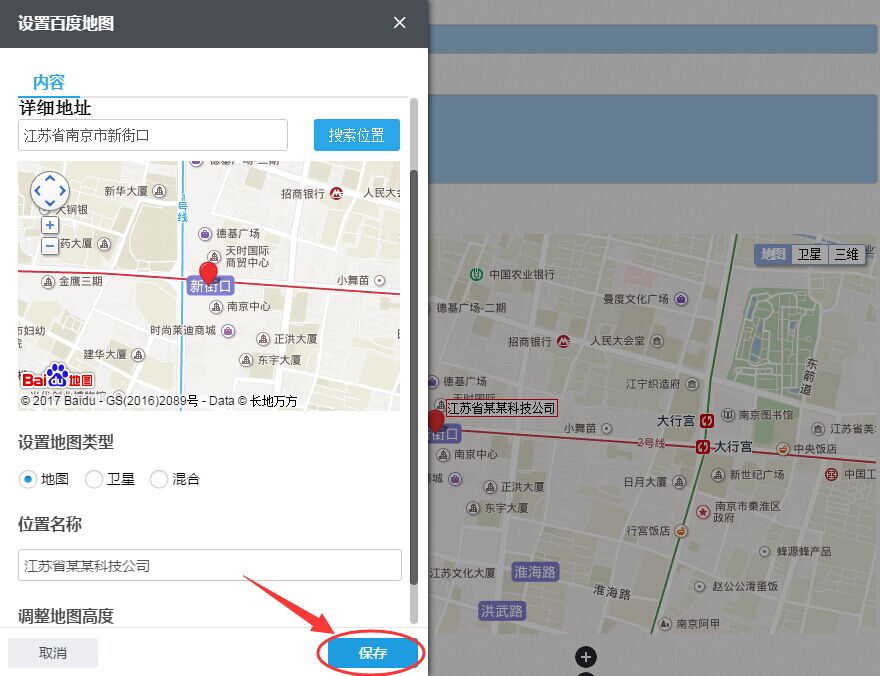Select the 混合 map type radio button
This screenshot has width=880, height=676.
click(x=158, y=479)
